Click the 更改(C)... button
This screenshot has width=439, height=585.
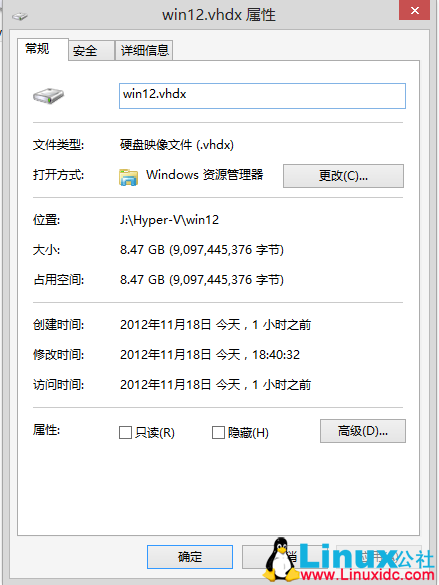click(x=343, y=176)
